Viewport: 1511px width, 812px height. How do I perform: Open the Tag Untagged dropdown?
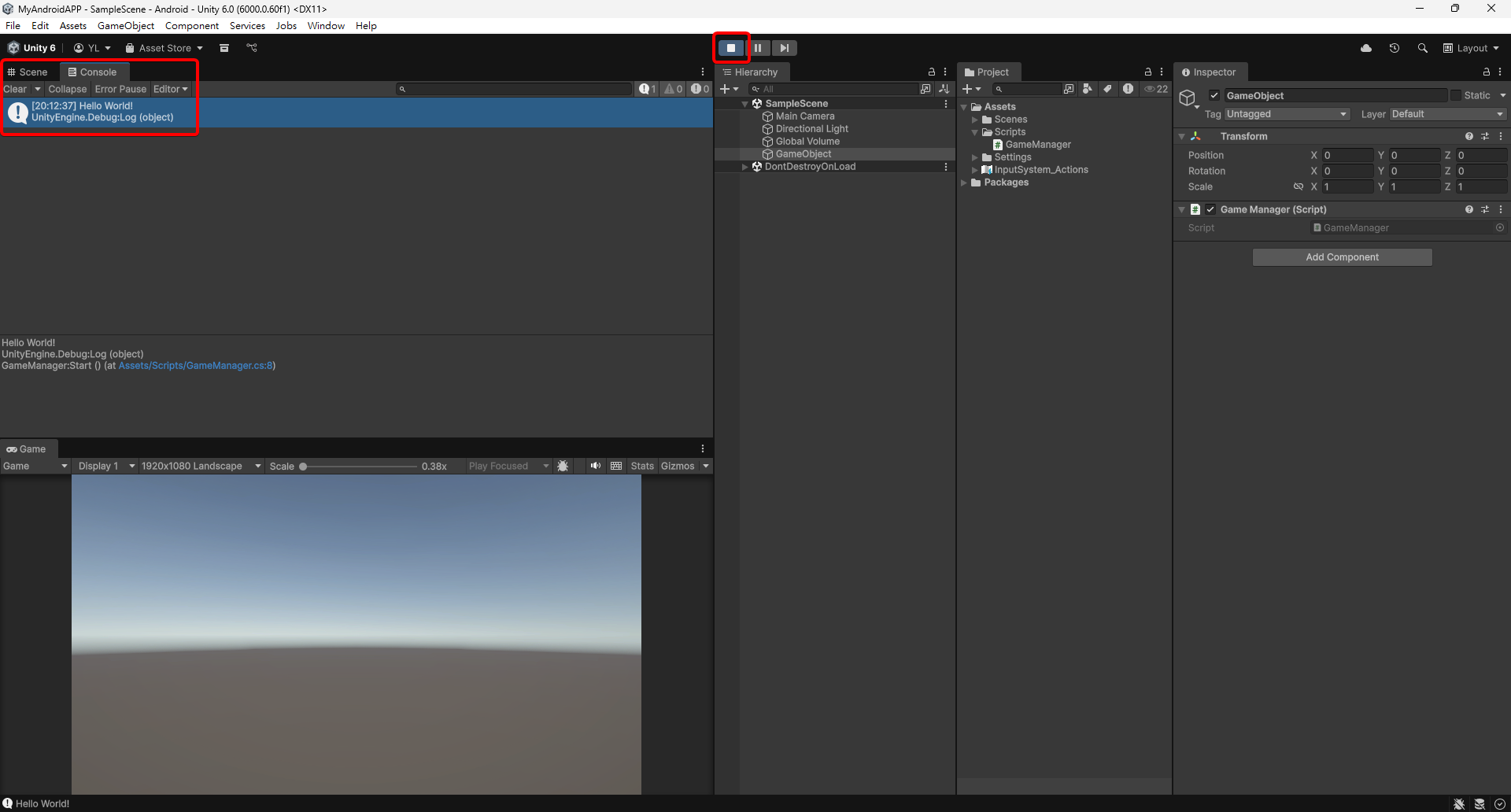tap(1287, 114)
